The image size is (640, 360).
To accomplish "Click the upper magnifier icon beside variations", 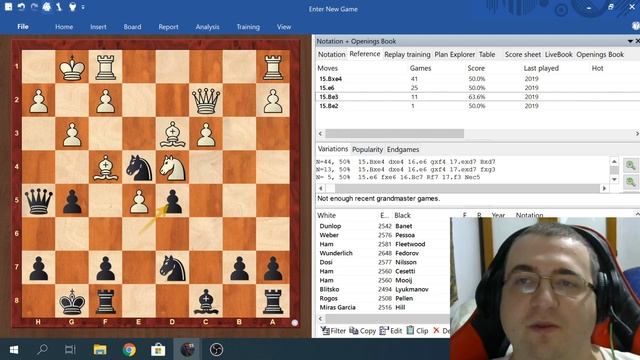I will point(631,165).
